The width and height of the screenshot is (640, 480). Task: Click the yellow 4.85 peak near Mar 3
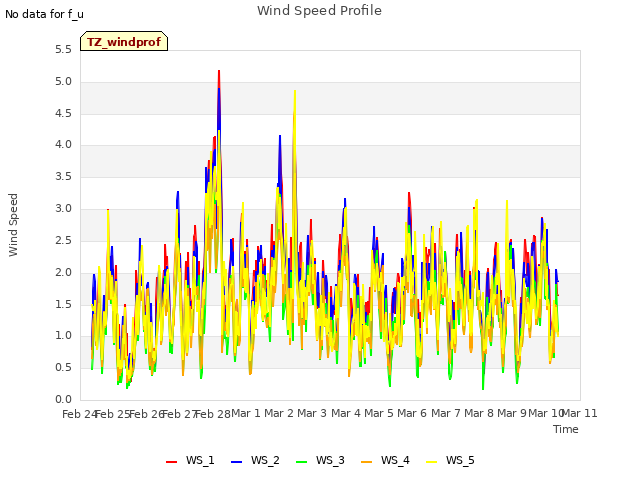tap(295, 91)
